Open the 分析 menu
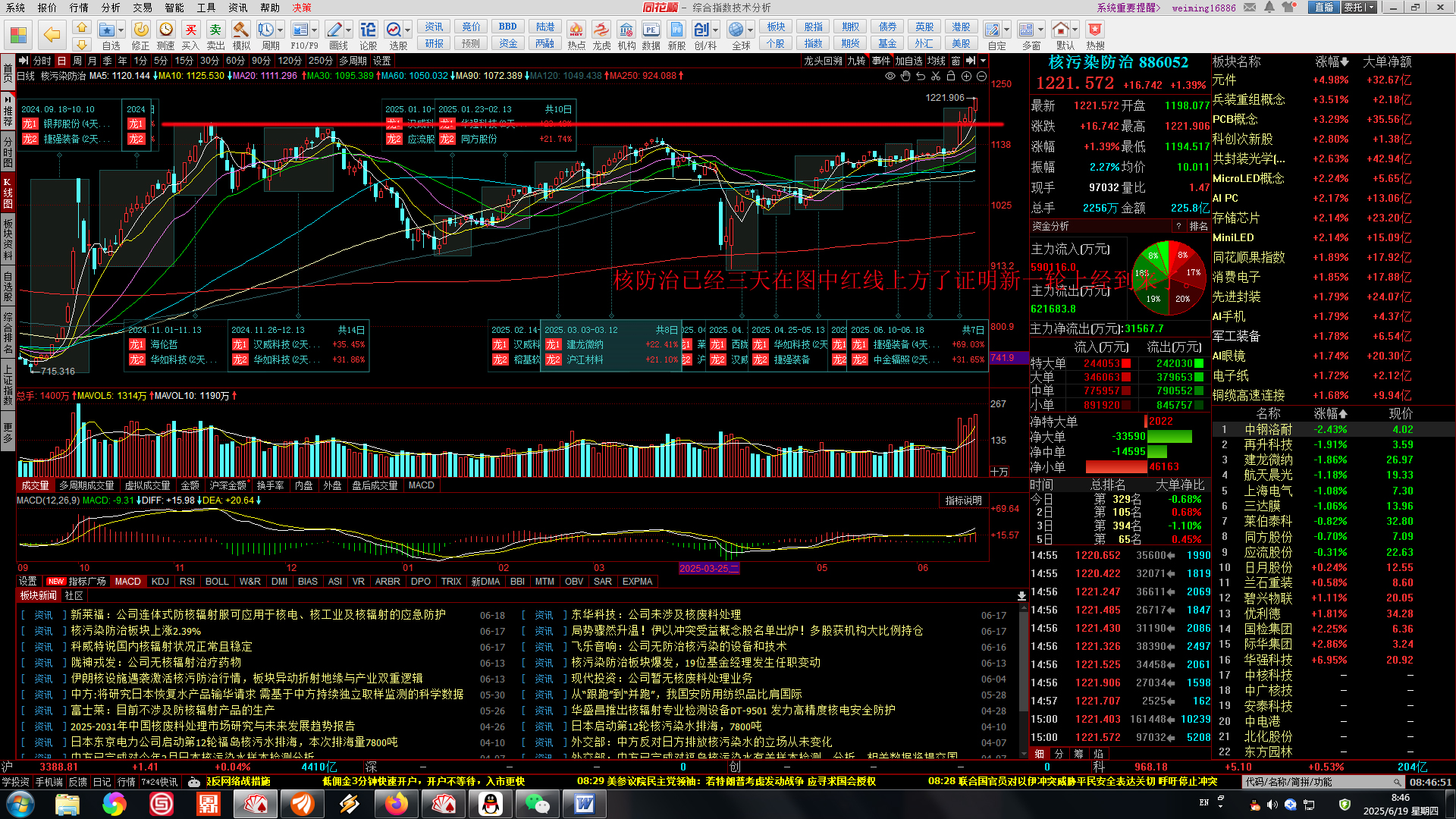The height and width of the screenshot is (819, 1456). (x=111, y=8)
